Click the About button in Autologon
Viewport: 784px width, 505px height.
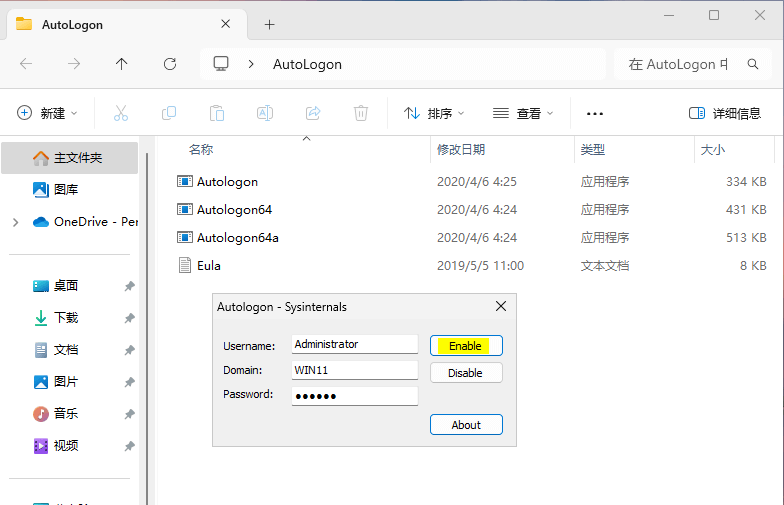click(466, 425)
